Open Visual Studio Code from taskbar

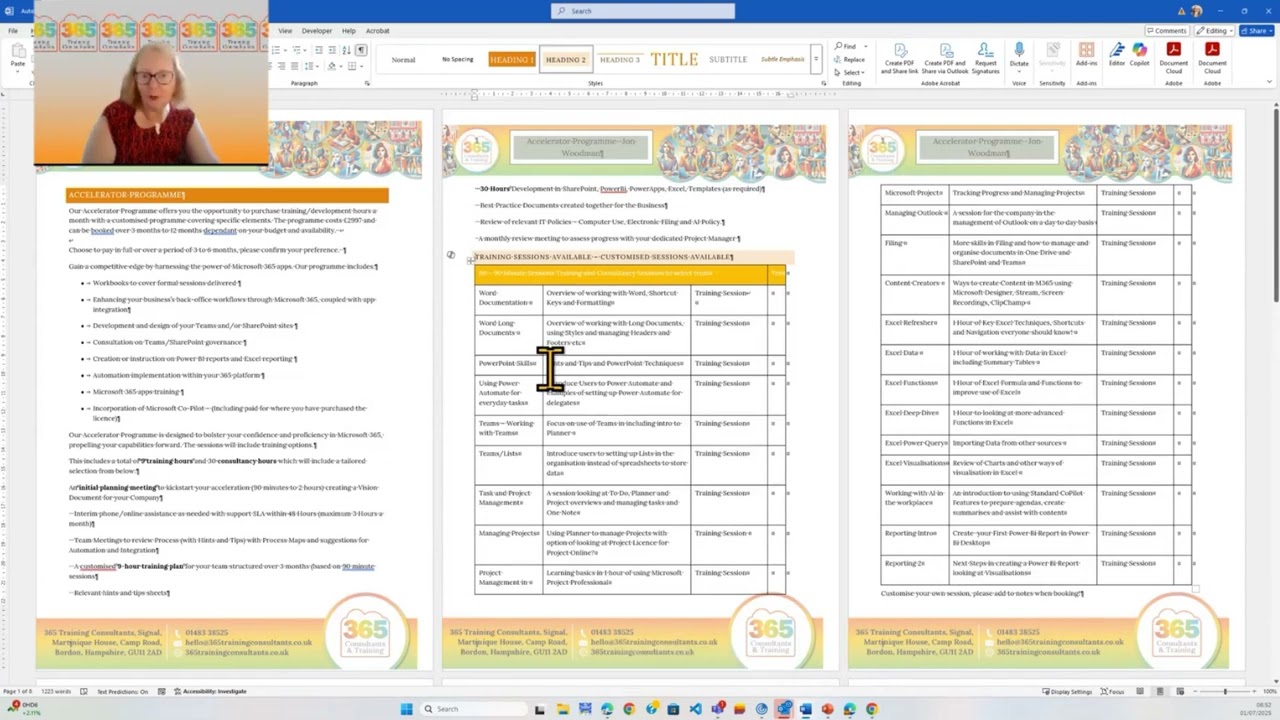(695, 709)
